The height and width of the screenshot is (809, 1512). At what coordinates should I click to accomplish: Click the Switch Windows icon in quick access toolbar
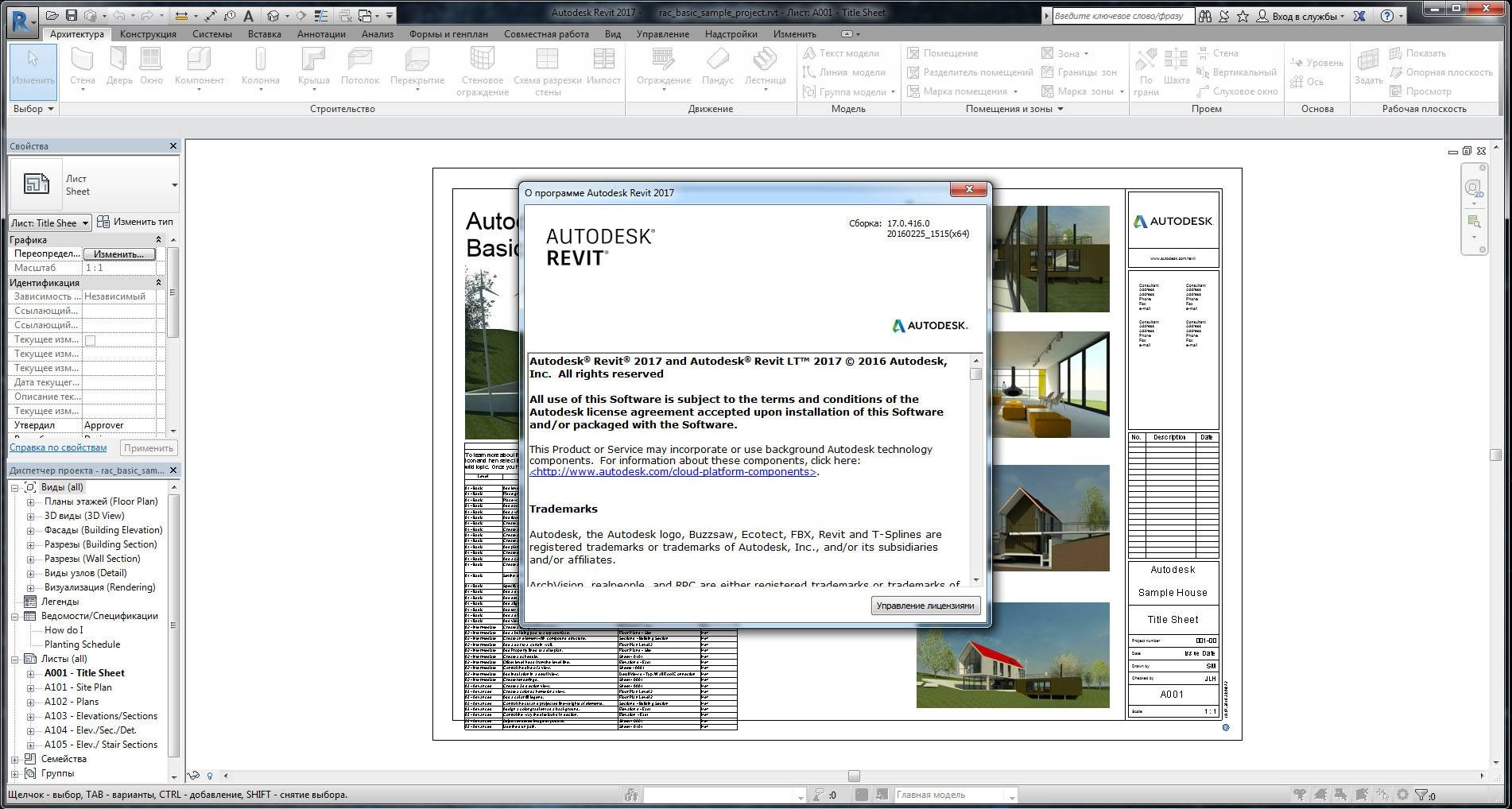coord(365,15)
